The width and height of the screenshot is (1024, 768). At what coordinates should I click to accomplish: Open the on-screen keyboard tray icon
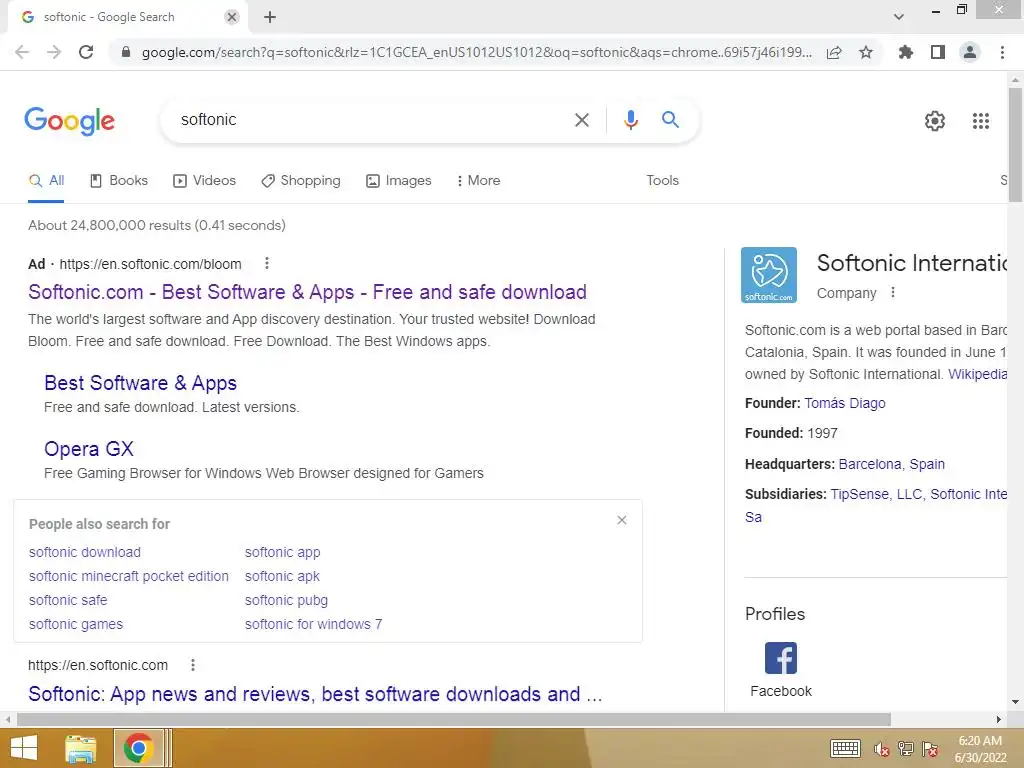tap(845, 748)
